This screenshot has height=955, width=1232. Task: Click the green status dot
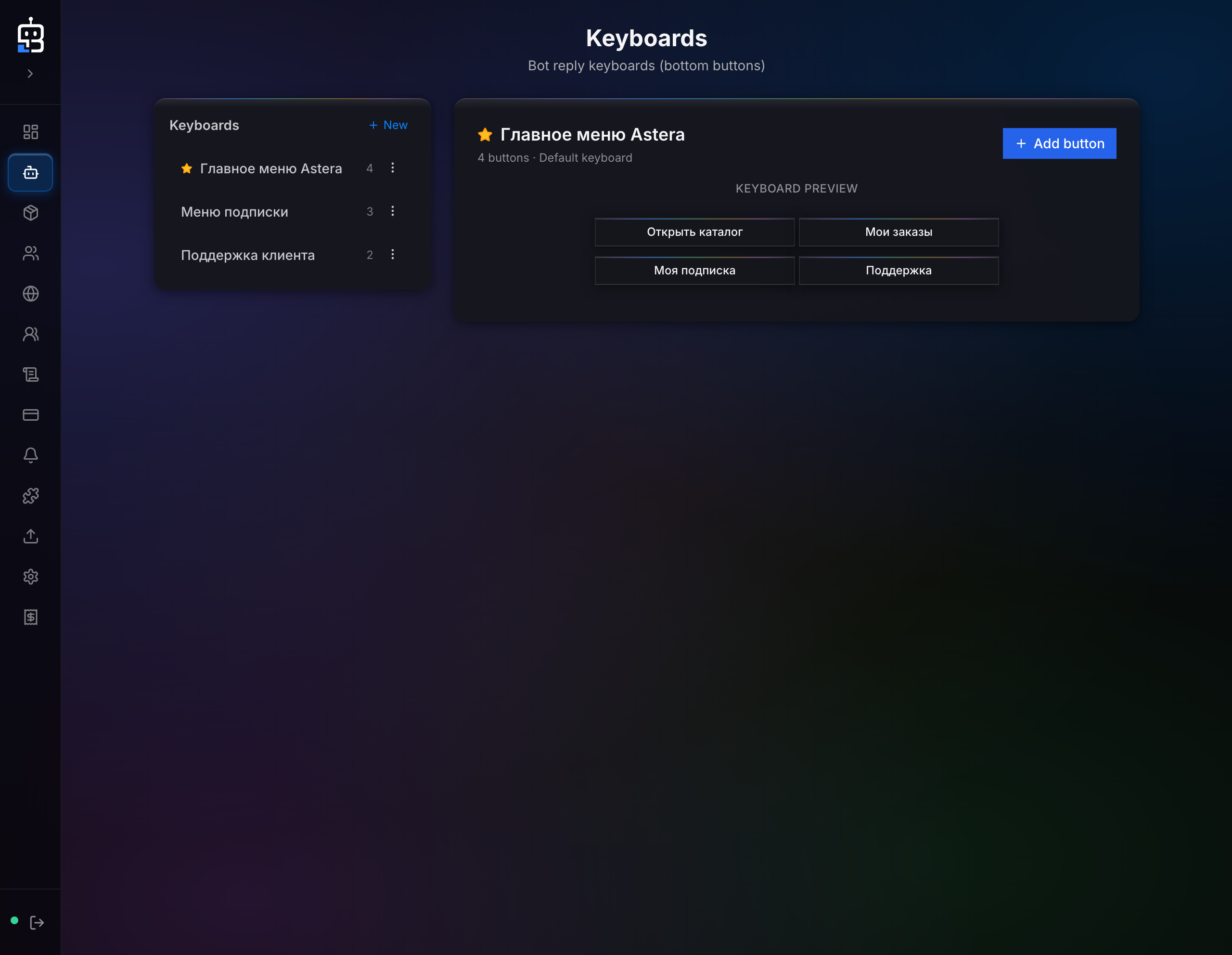(x=14, y=921)
